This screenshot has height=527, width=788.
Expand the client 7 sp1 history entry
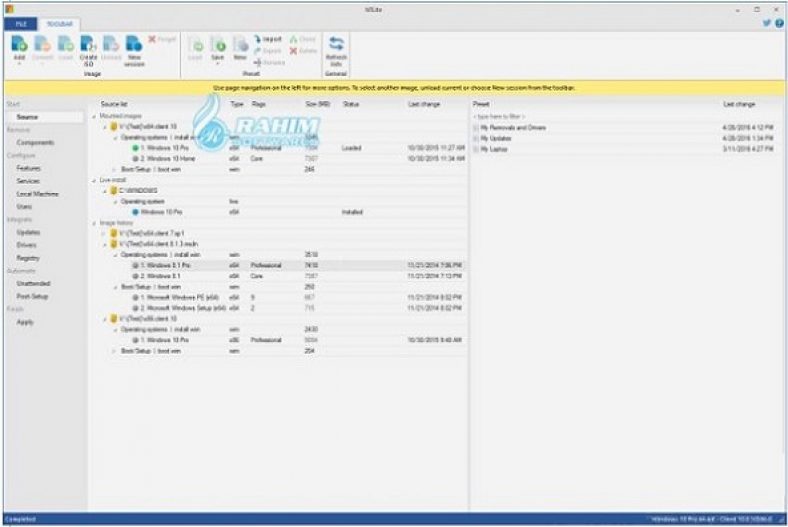point(105,234)
